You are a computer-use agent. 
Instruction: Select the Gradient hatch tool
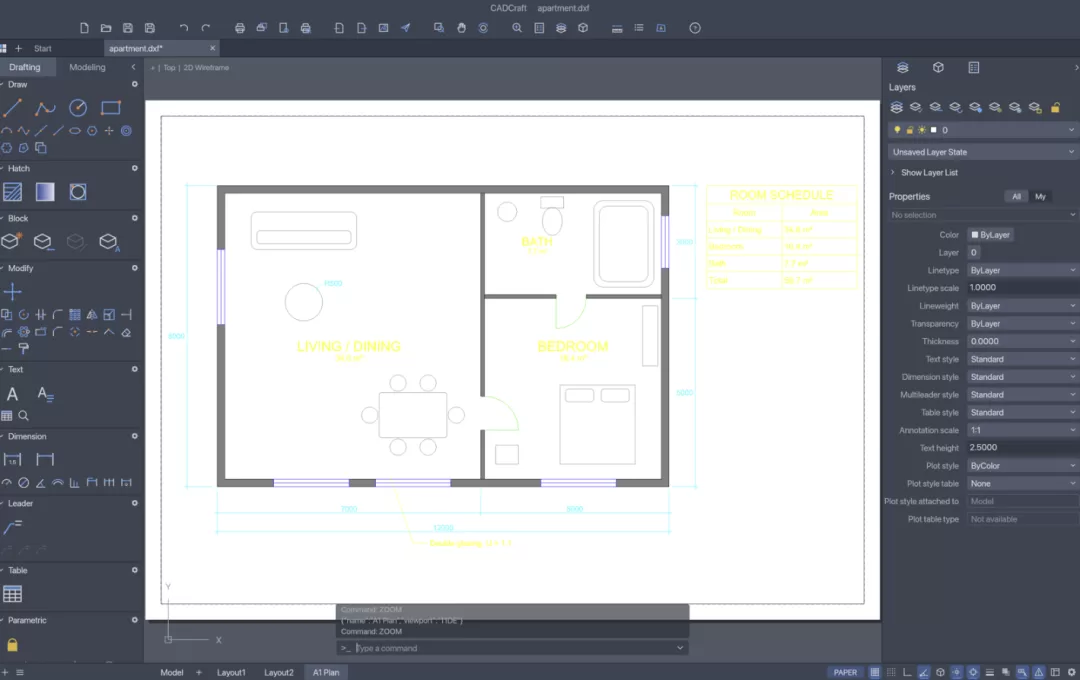click(45, 192)
